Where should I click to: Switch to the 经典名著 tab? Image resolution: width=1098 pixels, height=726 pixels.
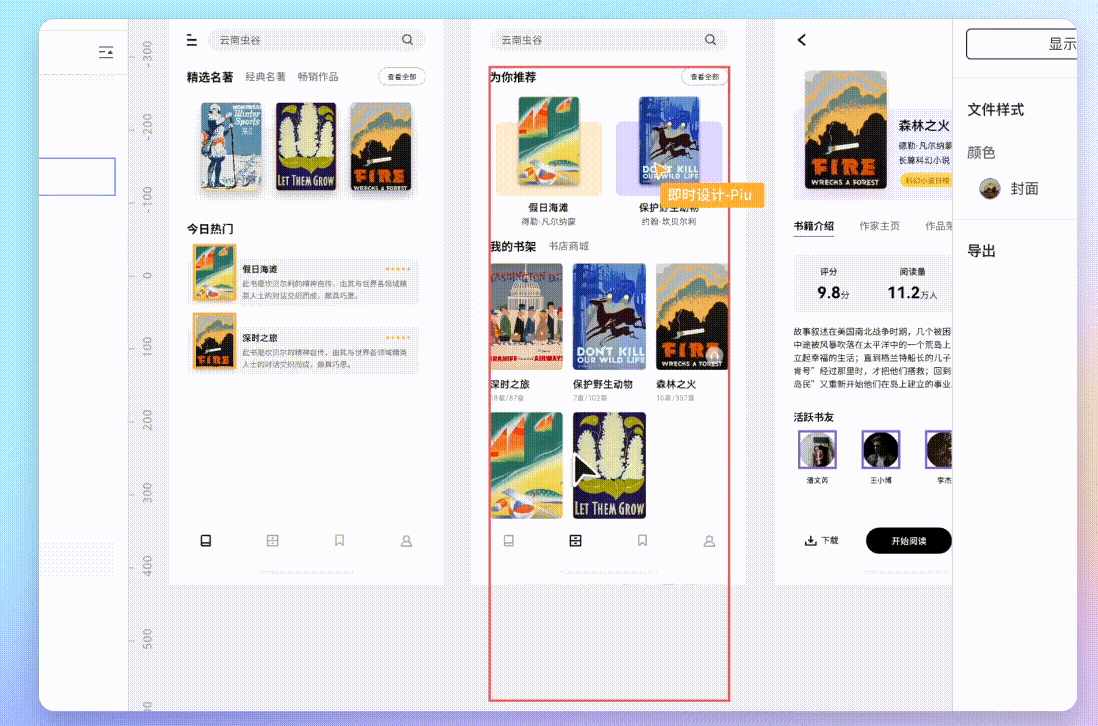[x=265, y=77]
